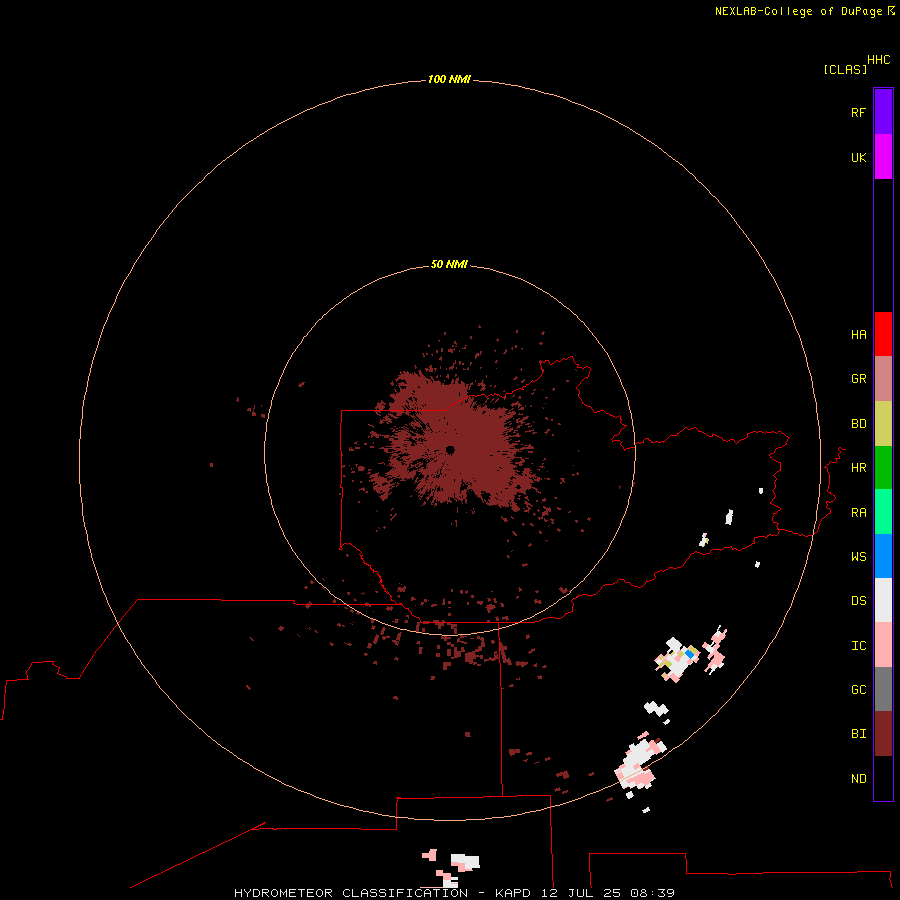Click the 100 NMI range ring label
The height and width of the screenshot is (900, 900).
(449, 79)
